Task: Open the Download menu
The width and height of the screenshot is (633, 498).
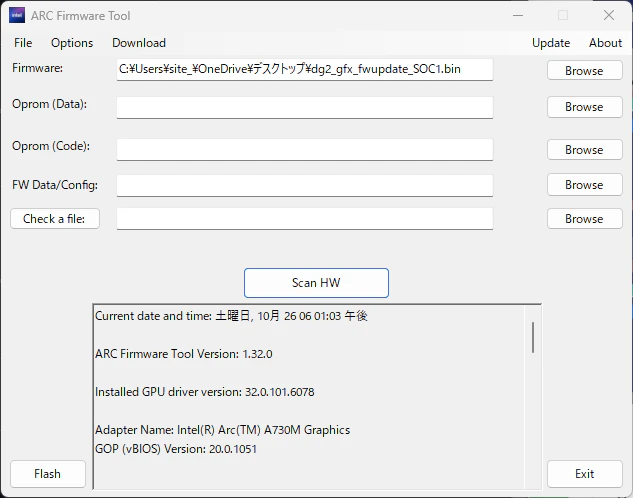Action: [x=139, y=43]
